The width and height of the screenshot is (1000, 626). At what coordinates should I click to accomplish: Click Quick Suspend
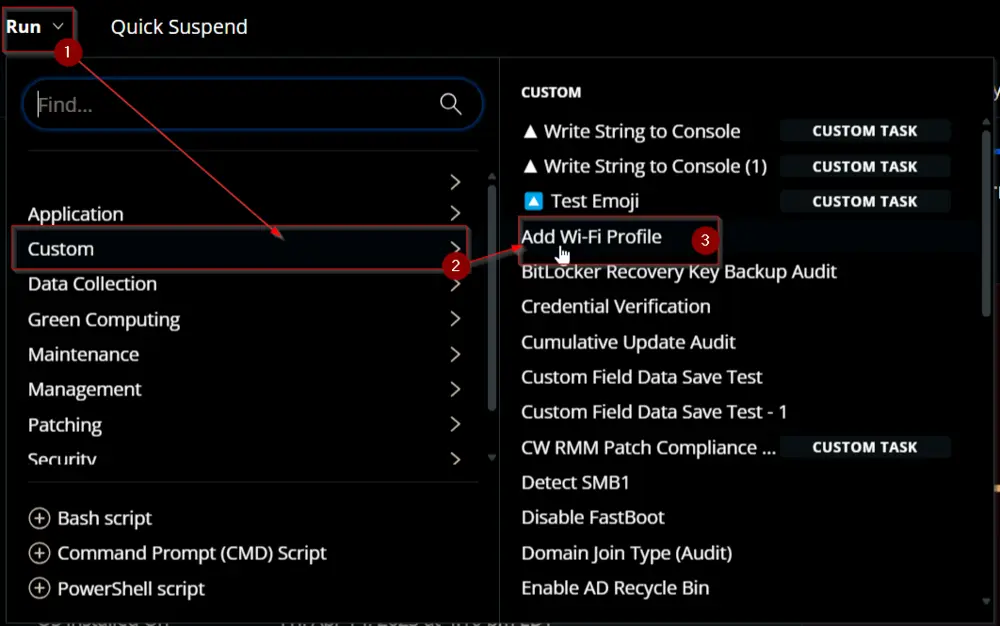pos(179,27)
